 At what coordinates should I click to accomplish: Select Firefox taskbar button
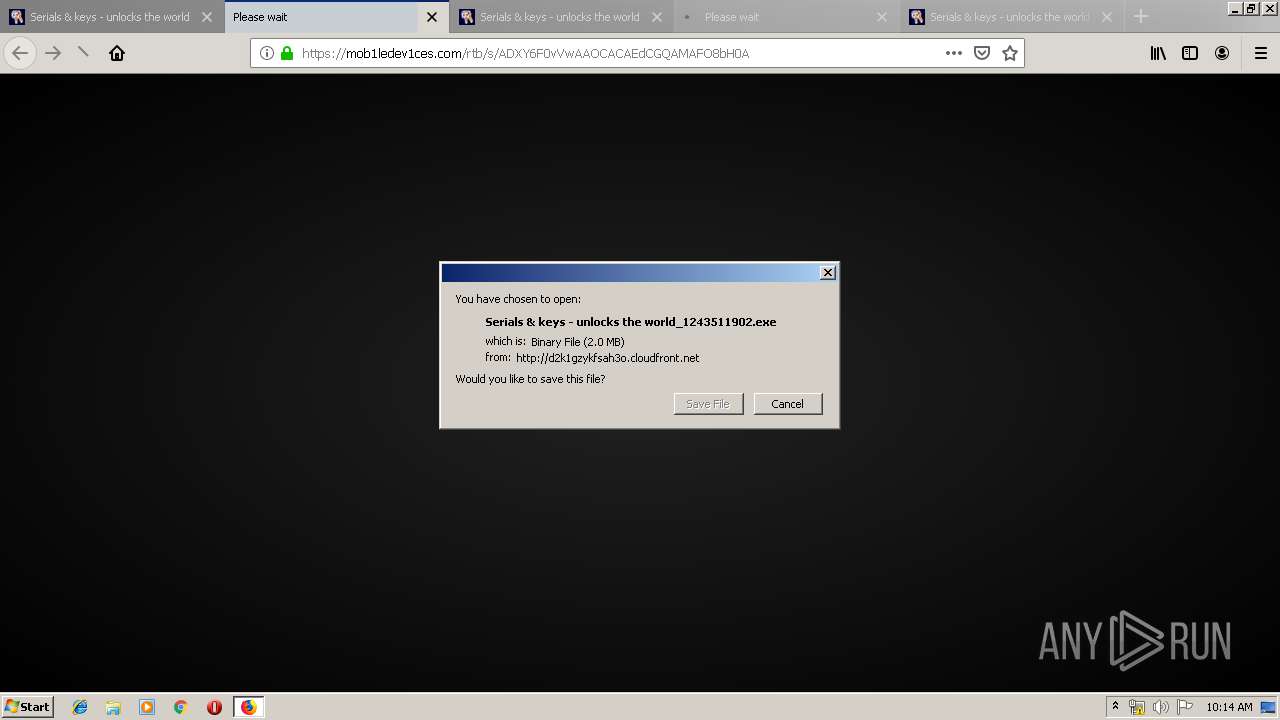click(248, 707)
